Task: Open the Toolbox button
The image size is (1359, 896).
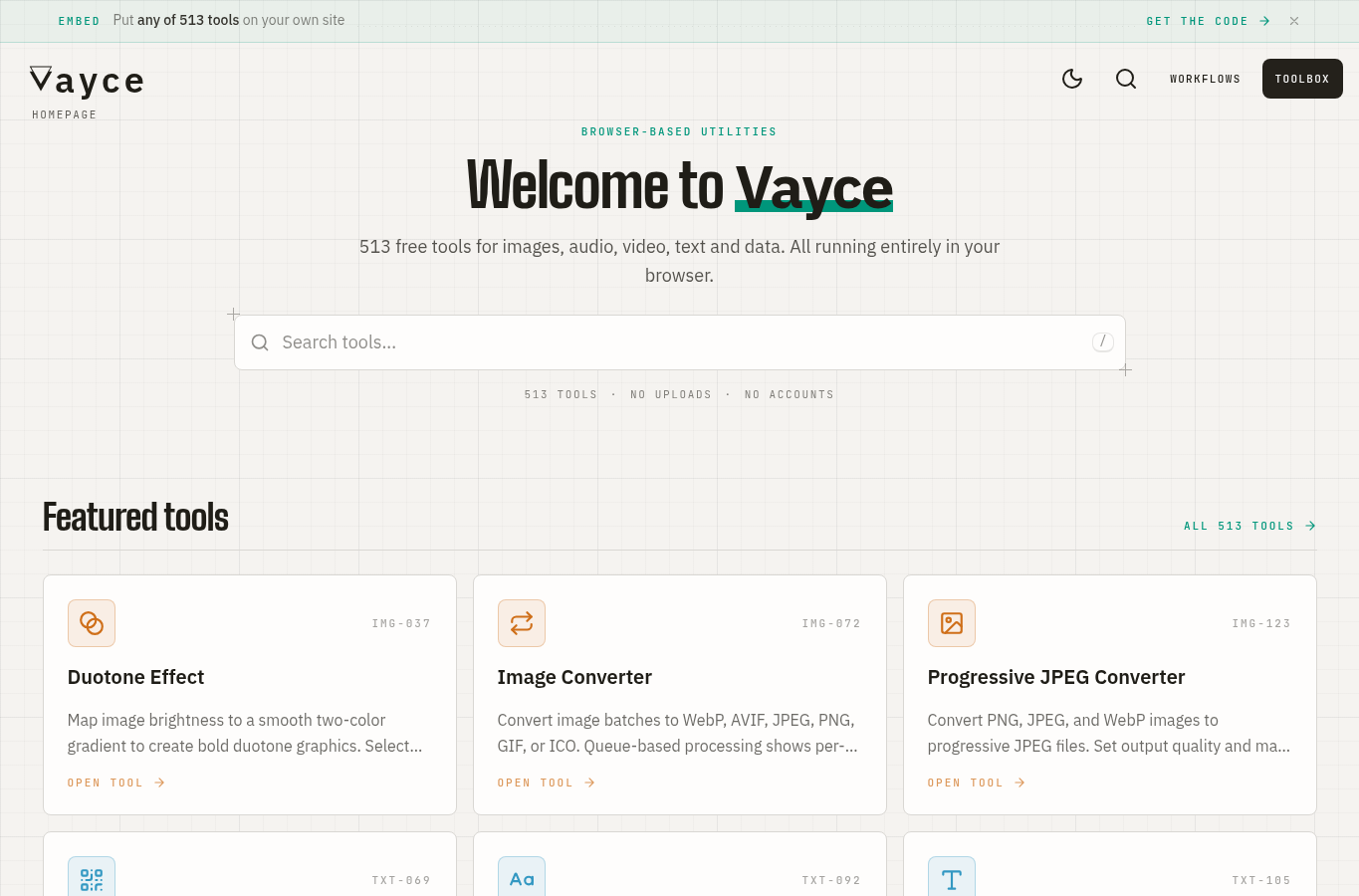Action: click(x=1302, y=79)
